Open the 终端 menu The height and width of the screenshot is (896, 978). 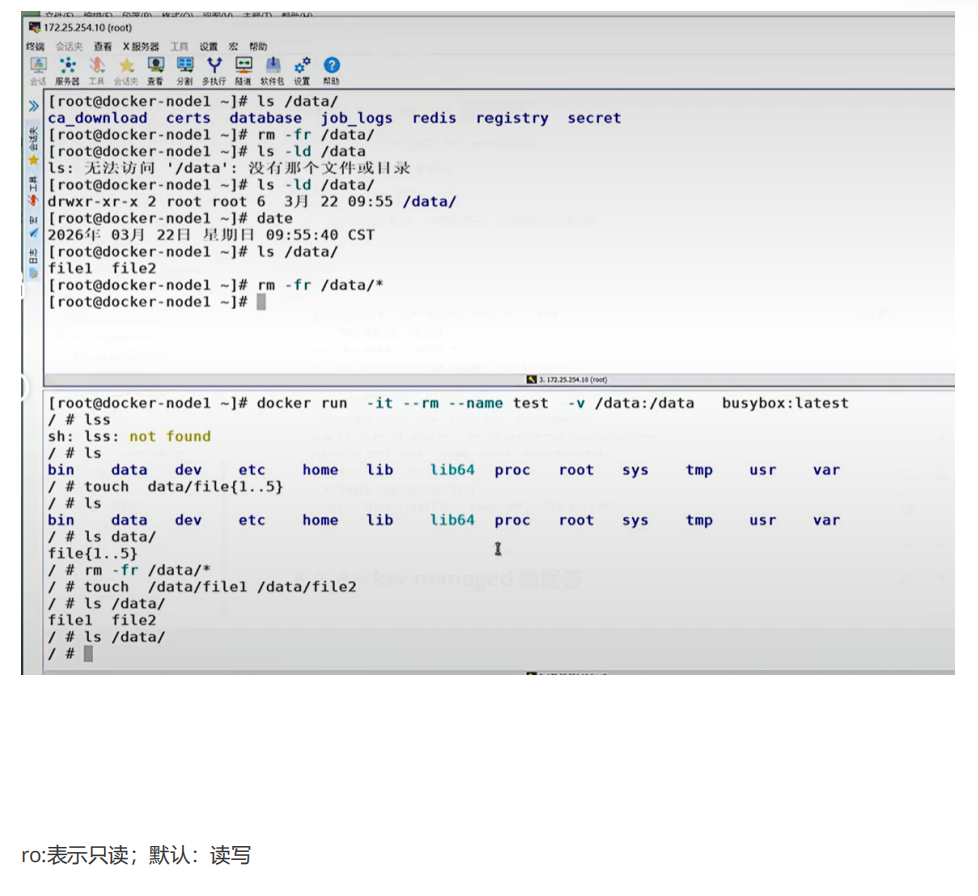(x=36, y=47)
